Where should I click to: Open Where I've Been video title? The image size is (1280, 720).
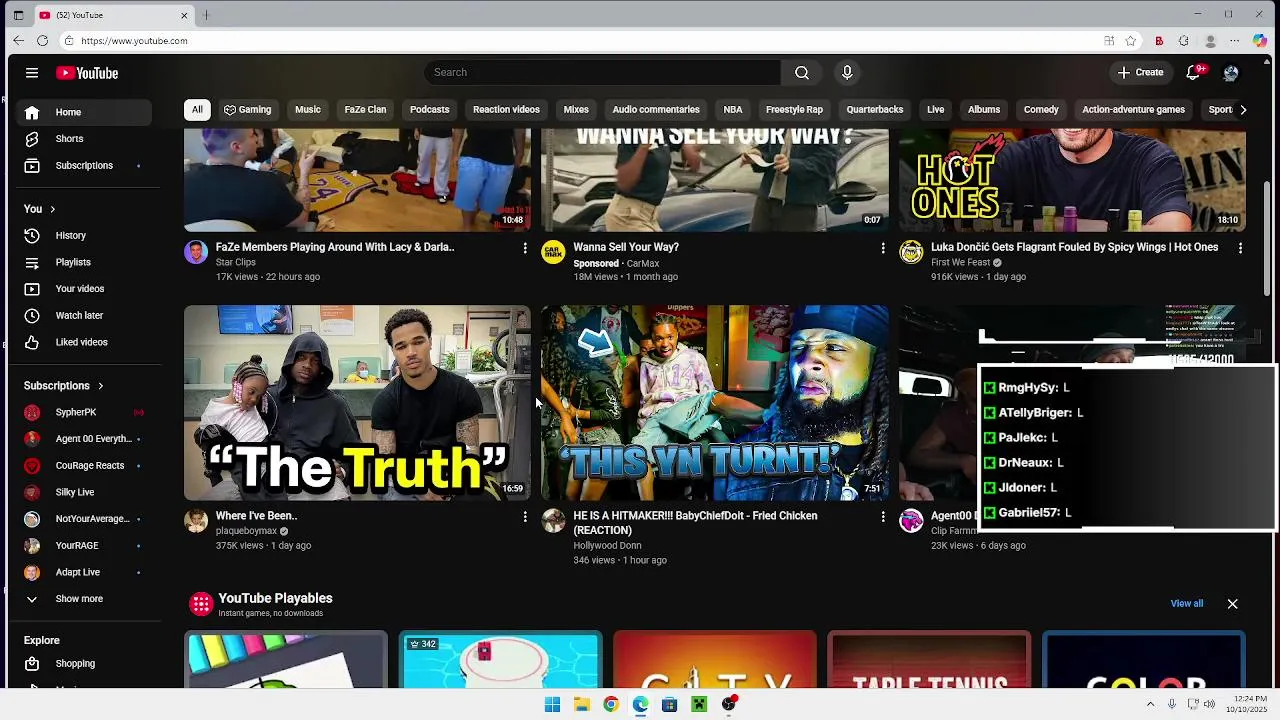[x=256, y=516]
